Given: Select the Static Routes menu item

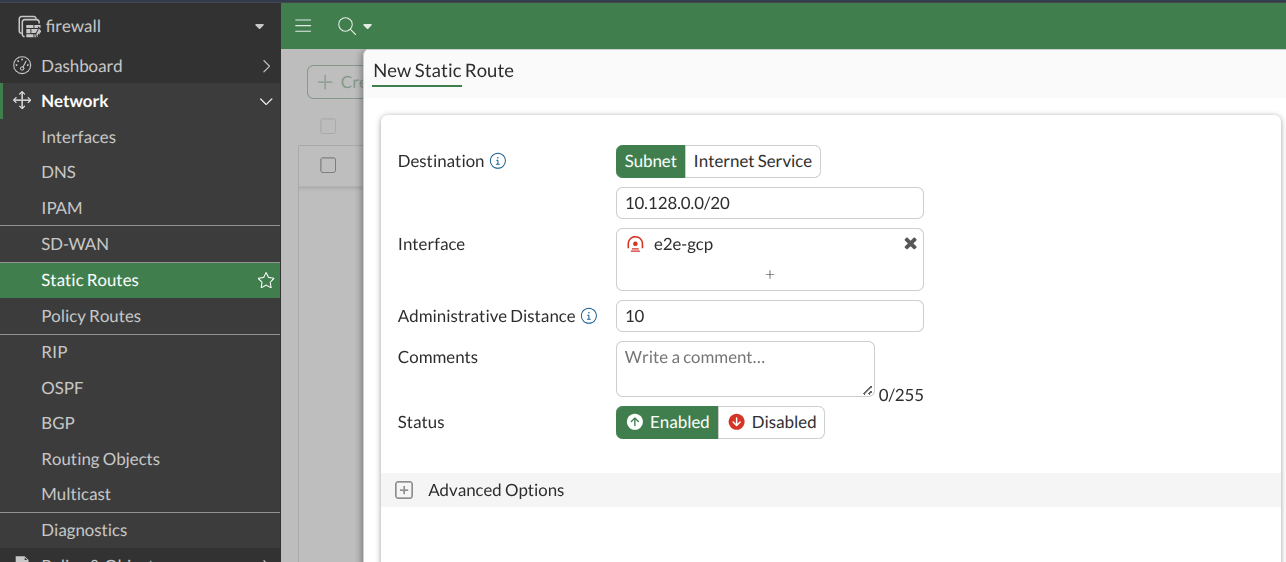Looking at the screenshot, I should tap(140, 280).
